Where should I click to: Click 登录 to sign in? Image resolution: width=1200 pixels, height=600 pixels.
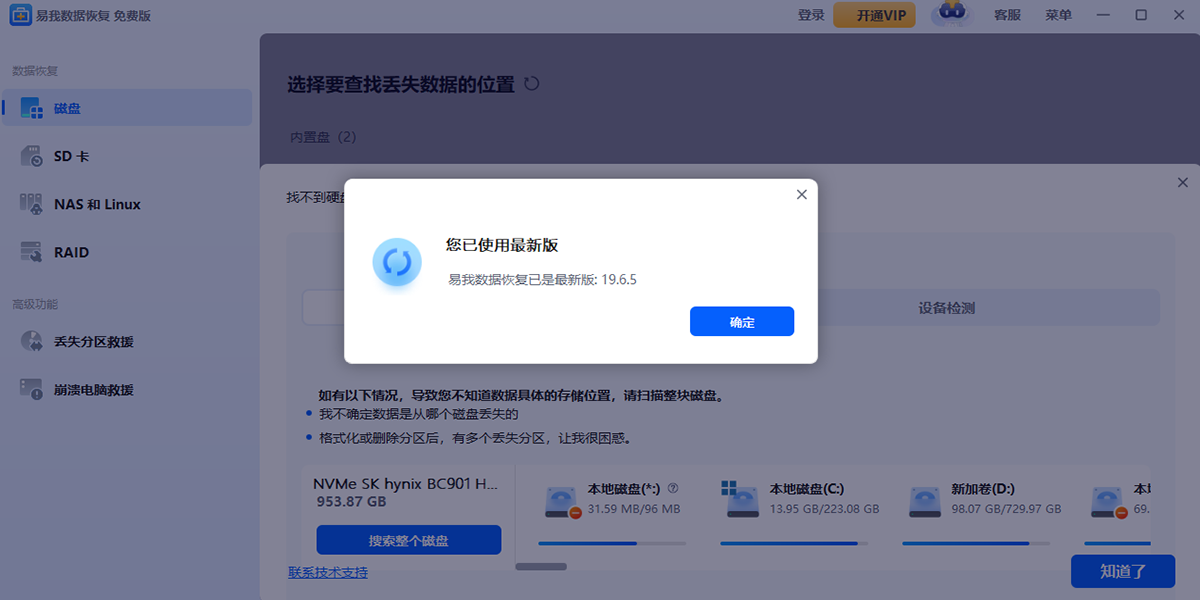(810, 15)
